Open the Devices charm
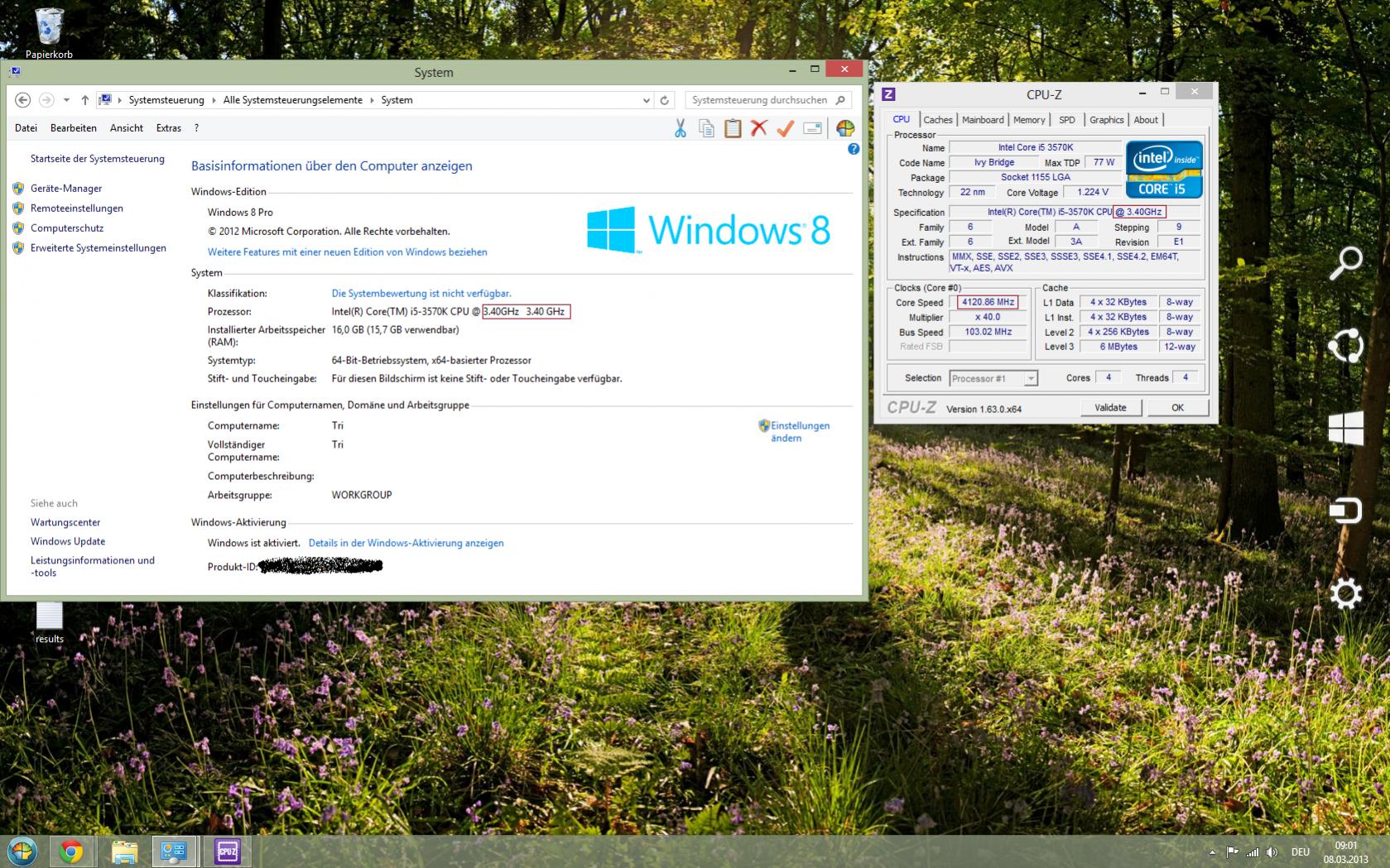Screen dimensions: 1390x868 click(1345, 510)
